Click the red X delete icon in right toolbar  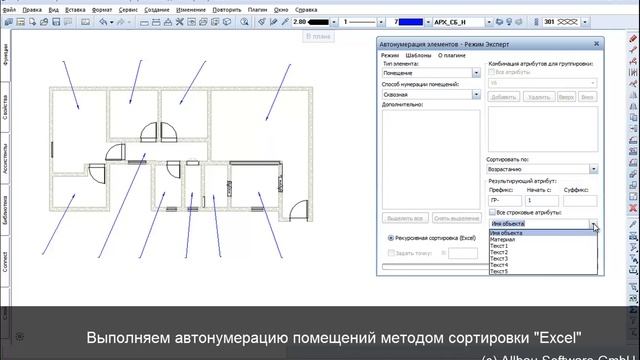633,208
